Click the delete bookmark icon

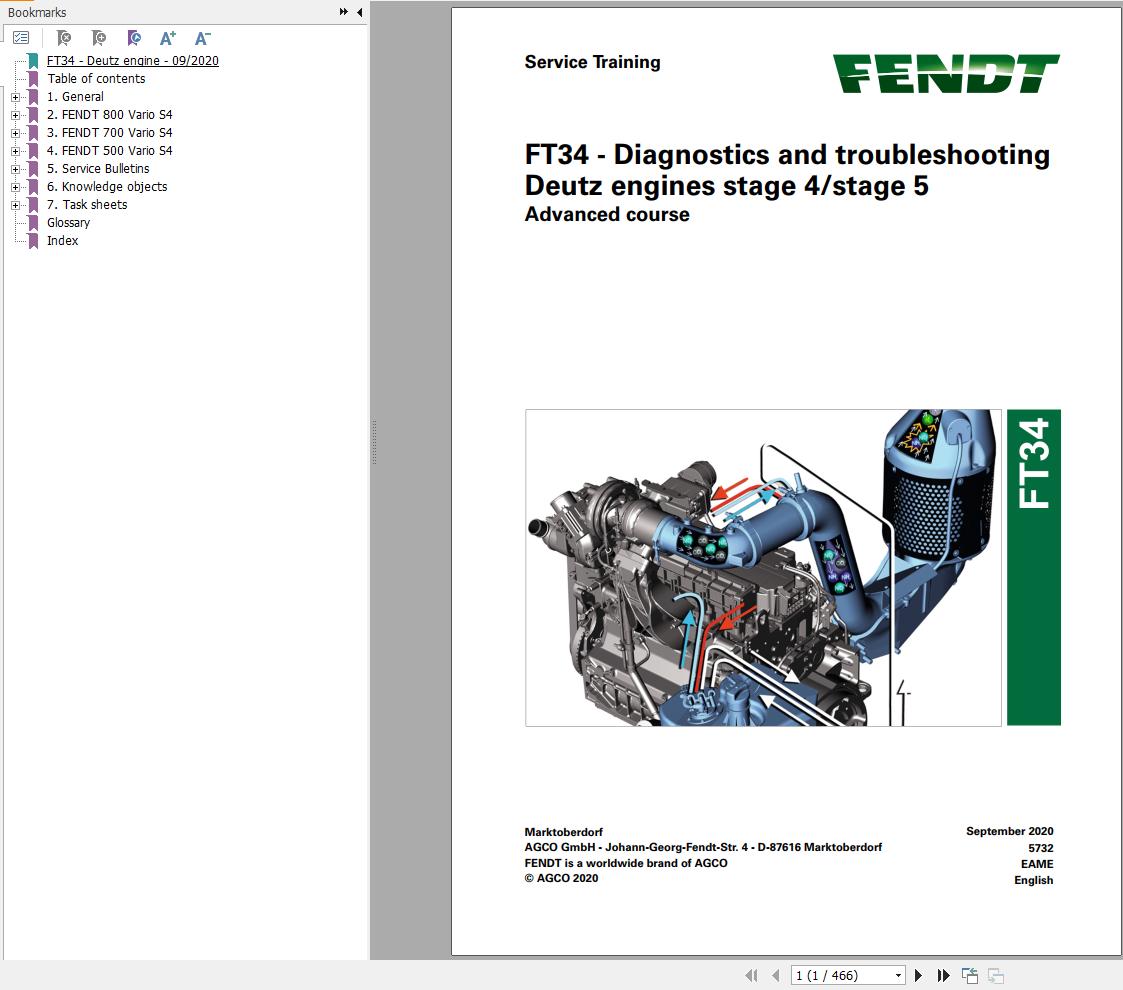tap(64, 38)
